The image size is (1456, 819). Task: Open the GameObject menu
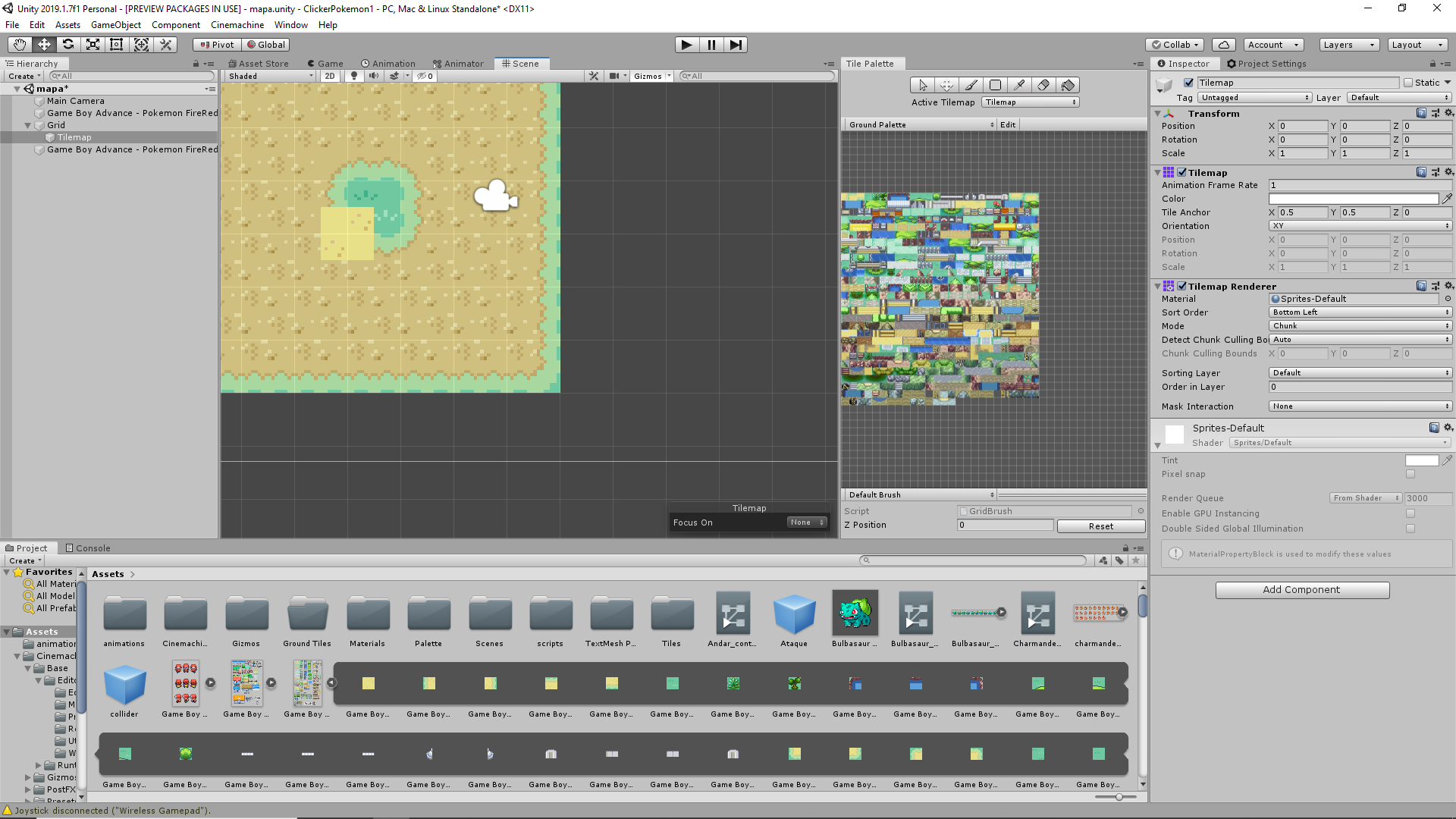coord(115,24)
